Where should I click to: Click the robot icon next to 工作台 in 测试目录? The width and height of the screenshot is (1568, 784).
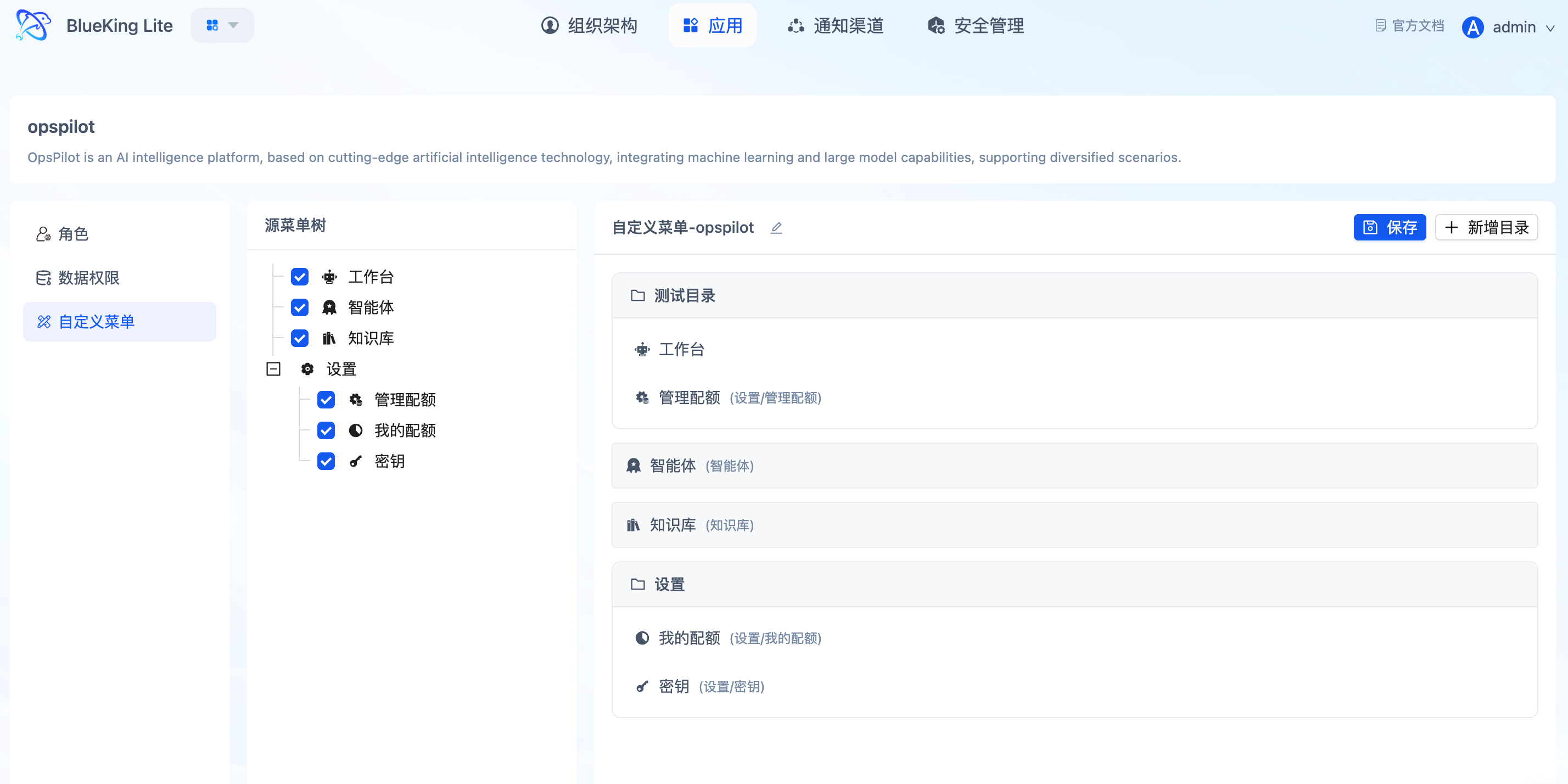(x=642, y=349)
